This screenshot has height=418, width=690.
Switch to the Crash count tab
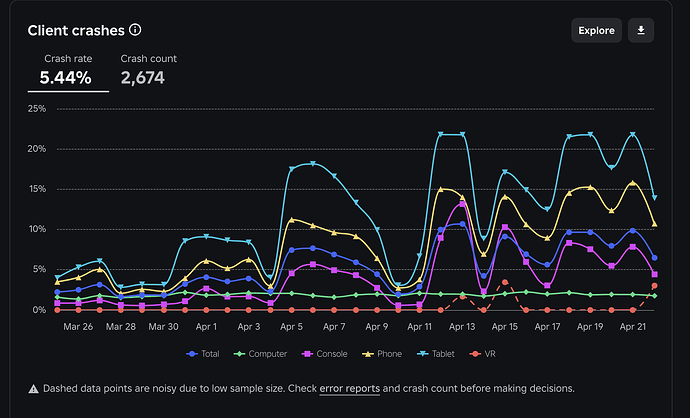click(148, 71)
